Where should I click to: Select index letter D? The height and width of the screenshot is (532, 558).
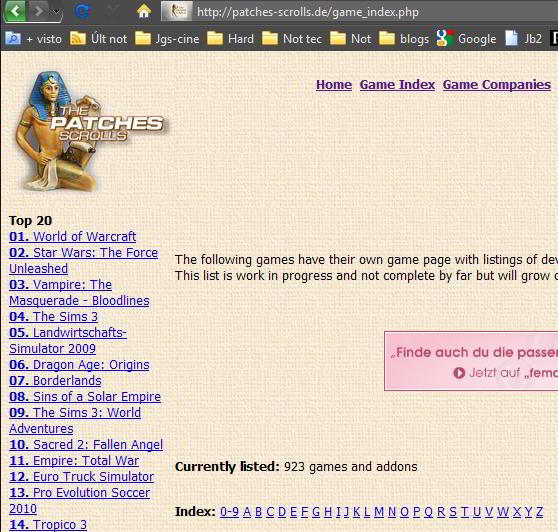282,512
